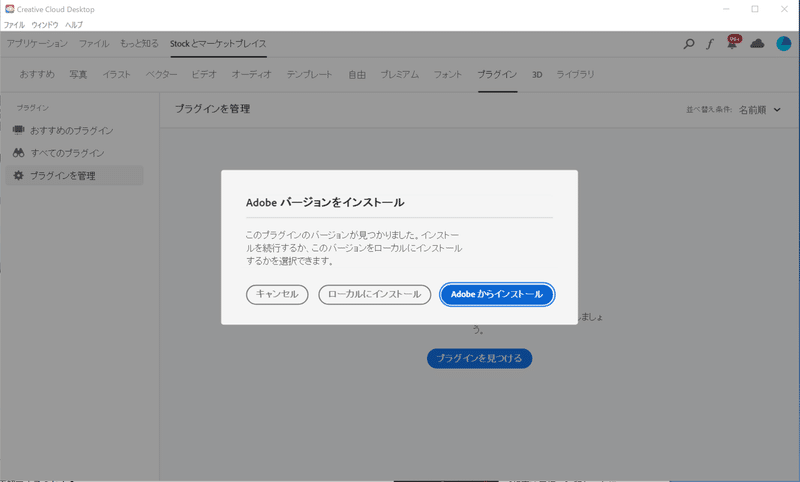Select the 写真 category tab
Image resolution: width=800 pixels, height=482 pixels.
78,74
